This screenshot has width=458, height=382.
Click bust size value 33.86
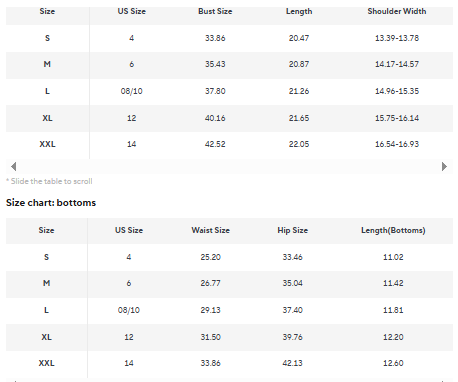click(215, 38)
